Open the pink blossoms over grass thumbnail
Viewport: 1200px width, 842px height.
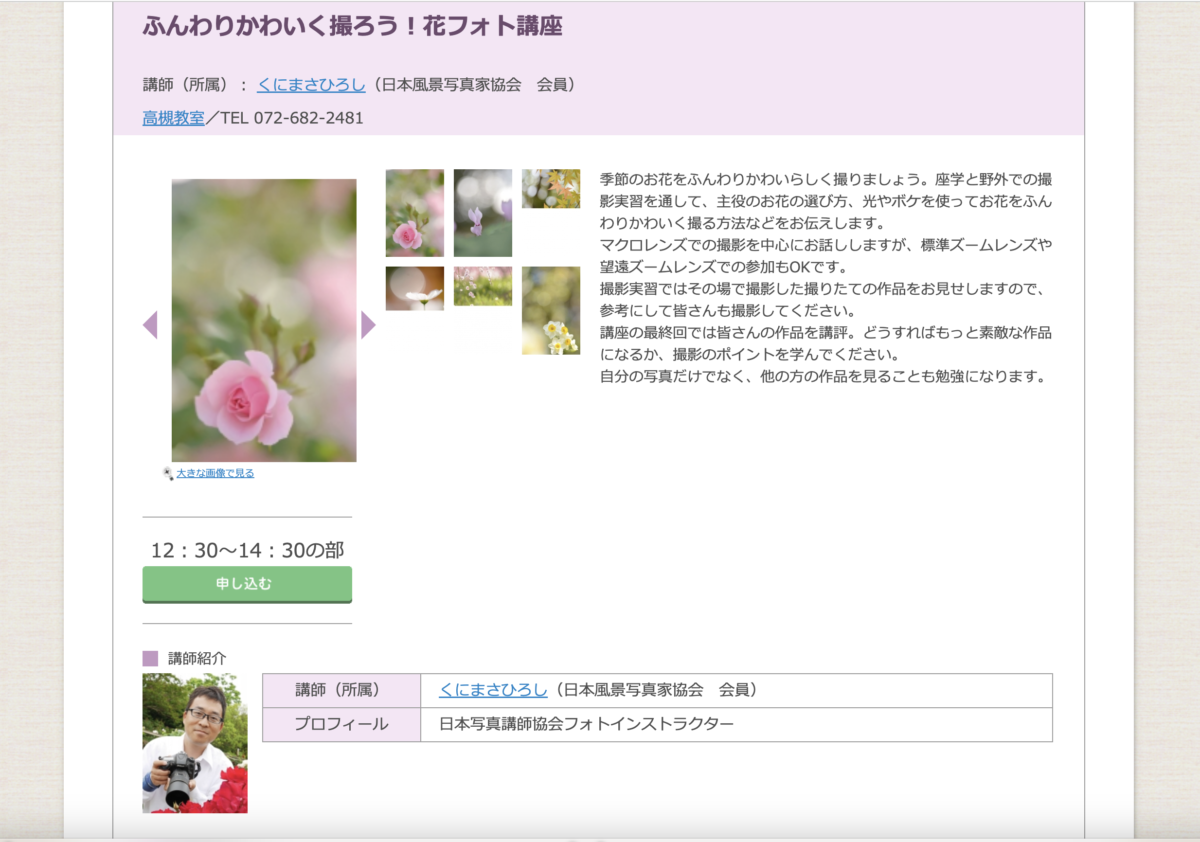pyautogui.click(x=482, y=286)
